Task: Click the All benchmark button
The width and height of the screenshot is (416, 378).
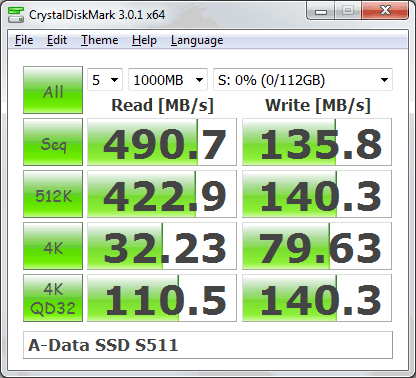Action: pos(53,90)
